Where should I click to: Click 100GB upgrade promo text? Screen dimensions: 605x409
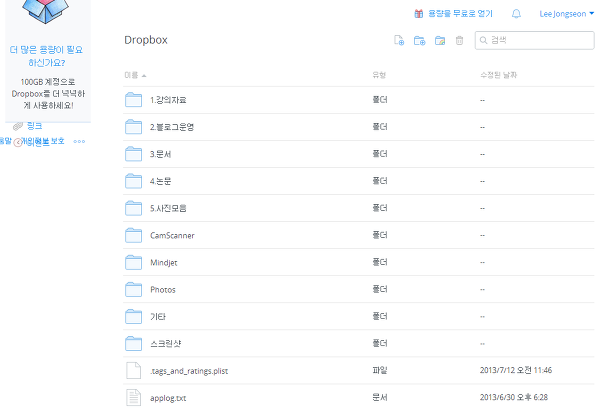(48, 93)
